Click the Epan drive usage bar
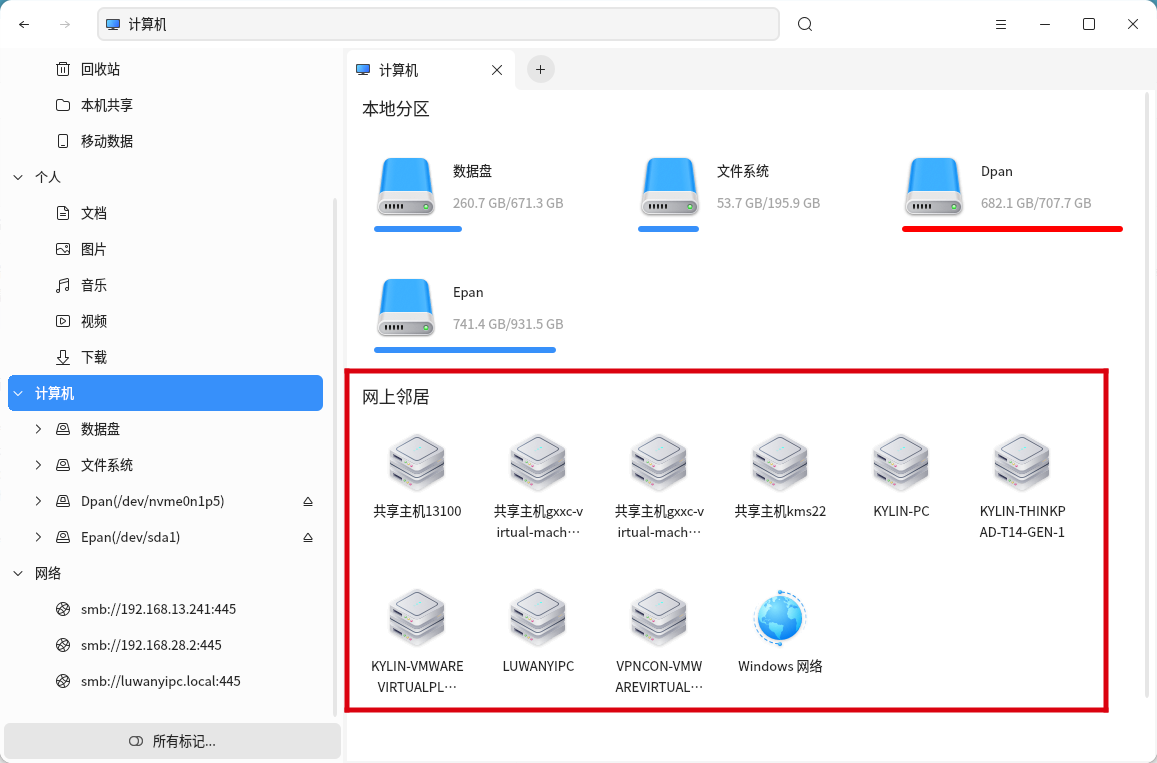Screen dimensions: 1157x763 point(464,350)
